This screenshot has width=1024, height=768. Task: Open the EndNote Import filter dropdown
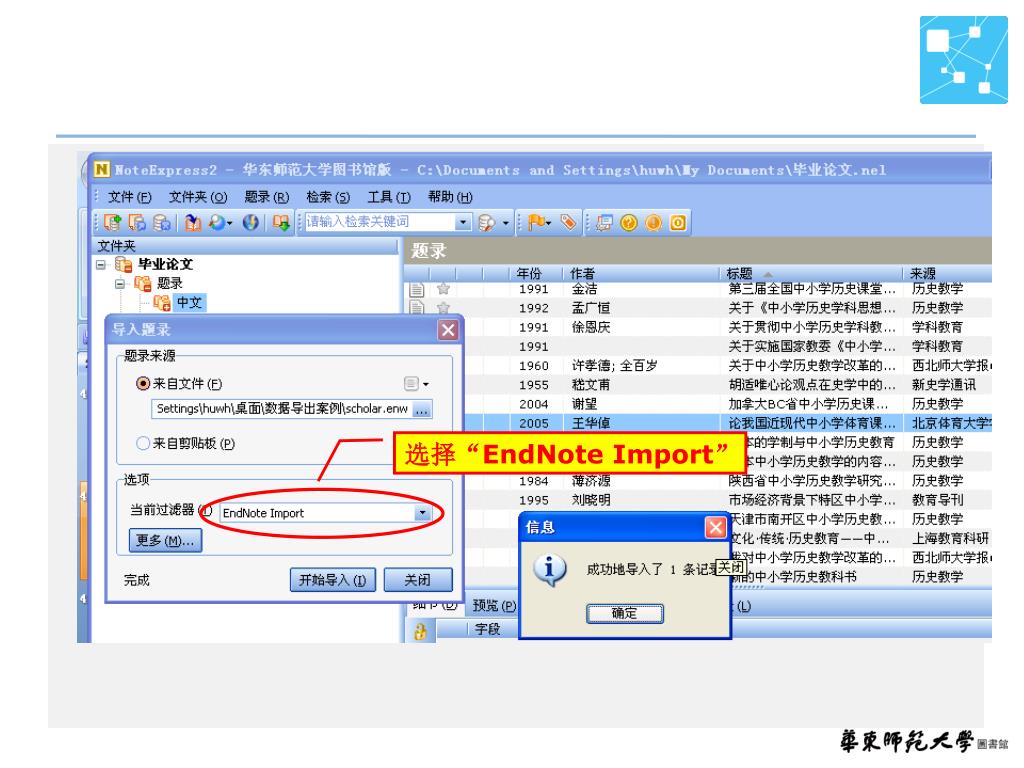click(x=423, y=513)
